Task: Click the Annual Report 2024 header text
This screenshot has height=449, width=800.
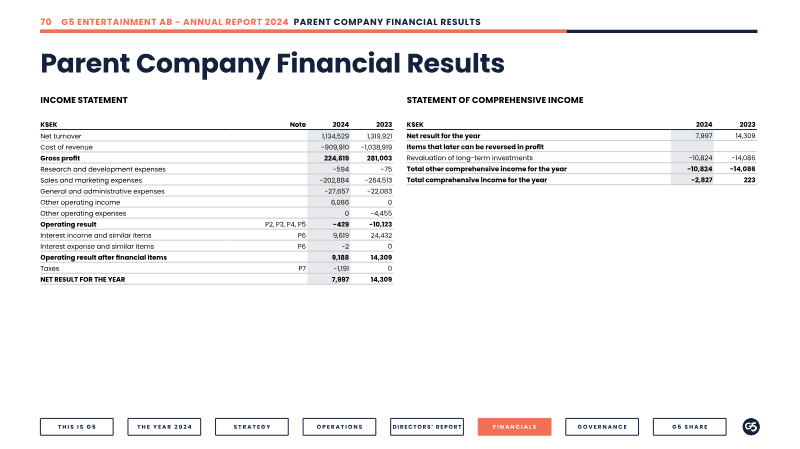Action: pyautogui.click(x=236, y=22)
